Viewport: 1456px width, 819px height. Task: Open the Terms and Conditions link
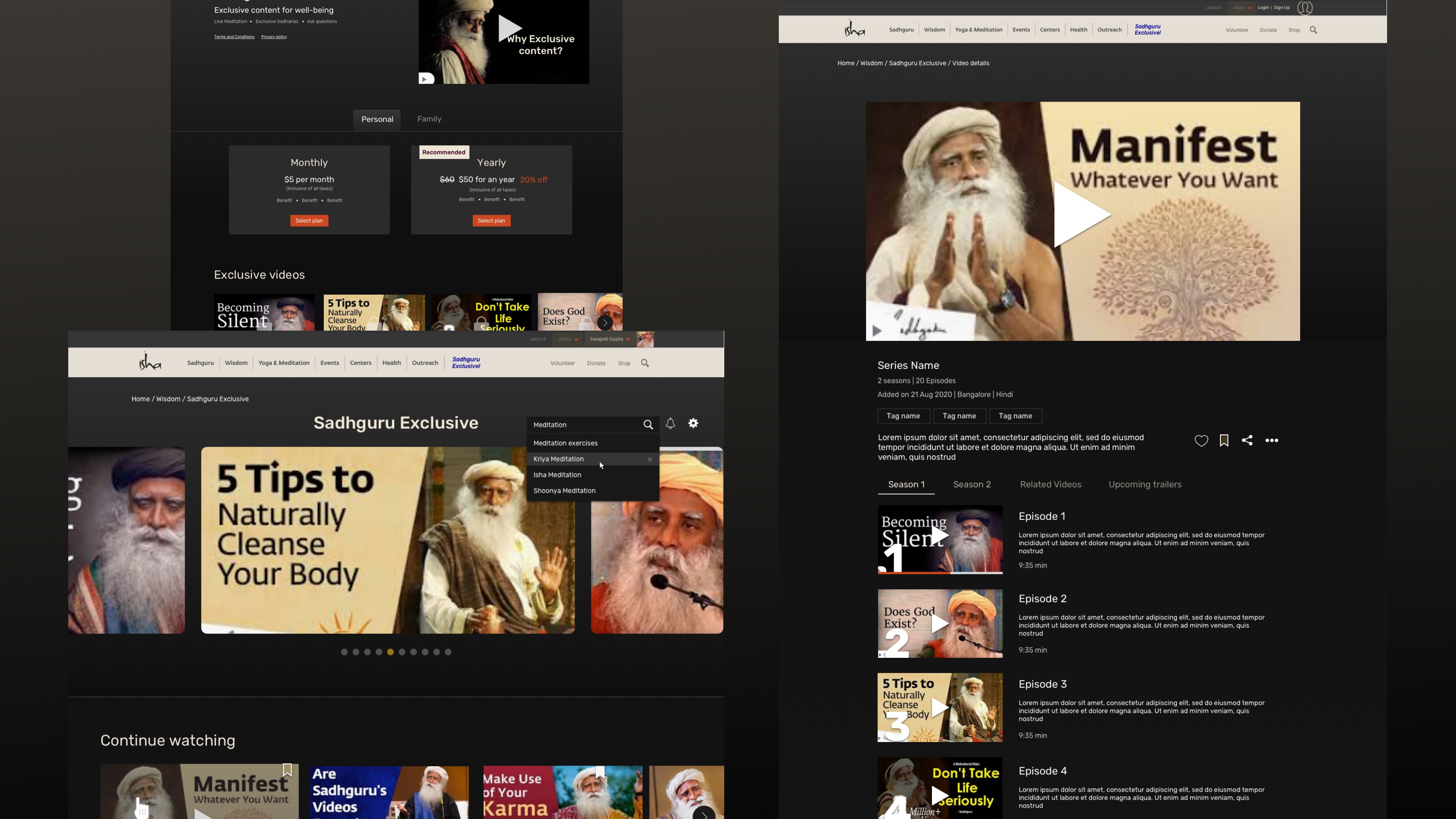pyautogui.click(x=234, y=37)
